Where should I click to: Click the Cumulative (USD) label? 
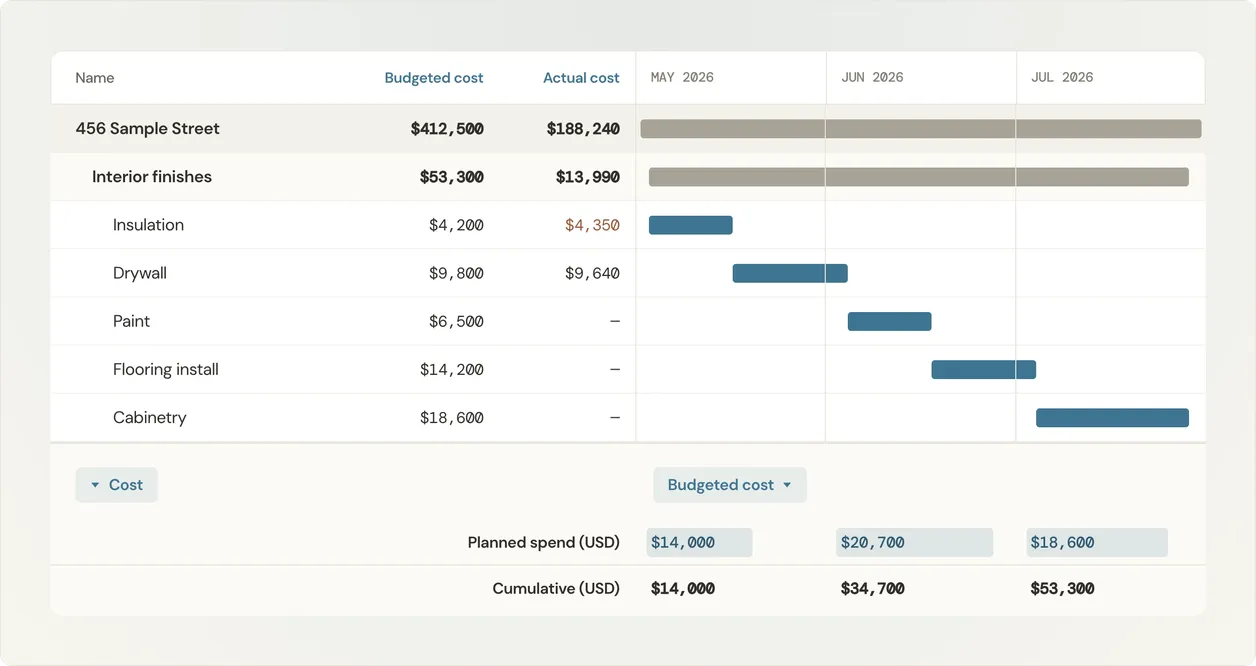pyautogui.click(x=556, y=589)
